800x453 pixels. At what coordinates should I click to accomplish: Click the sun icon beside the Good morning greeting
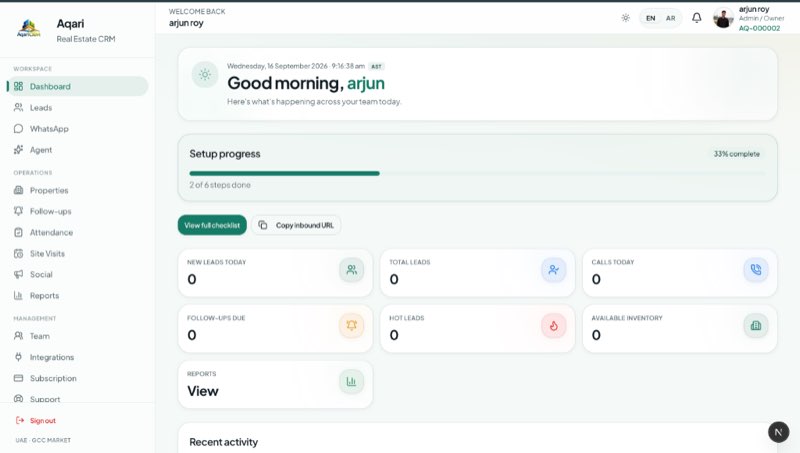coord(205,74)
